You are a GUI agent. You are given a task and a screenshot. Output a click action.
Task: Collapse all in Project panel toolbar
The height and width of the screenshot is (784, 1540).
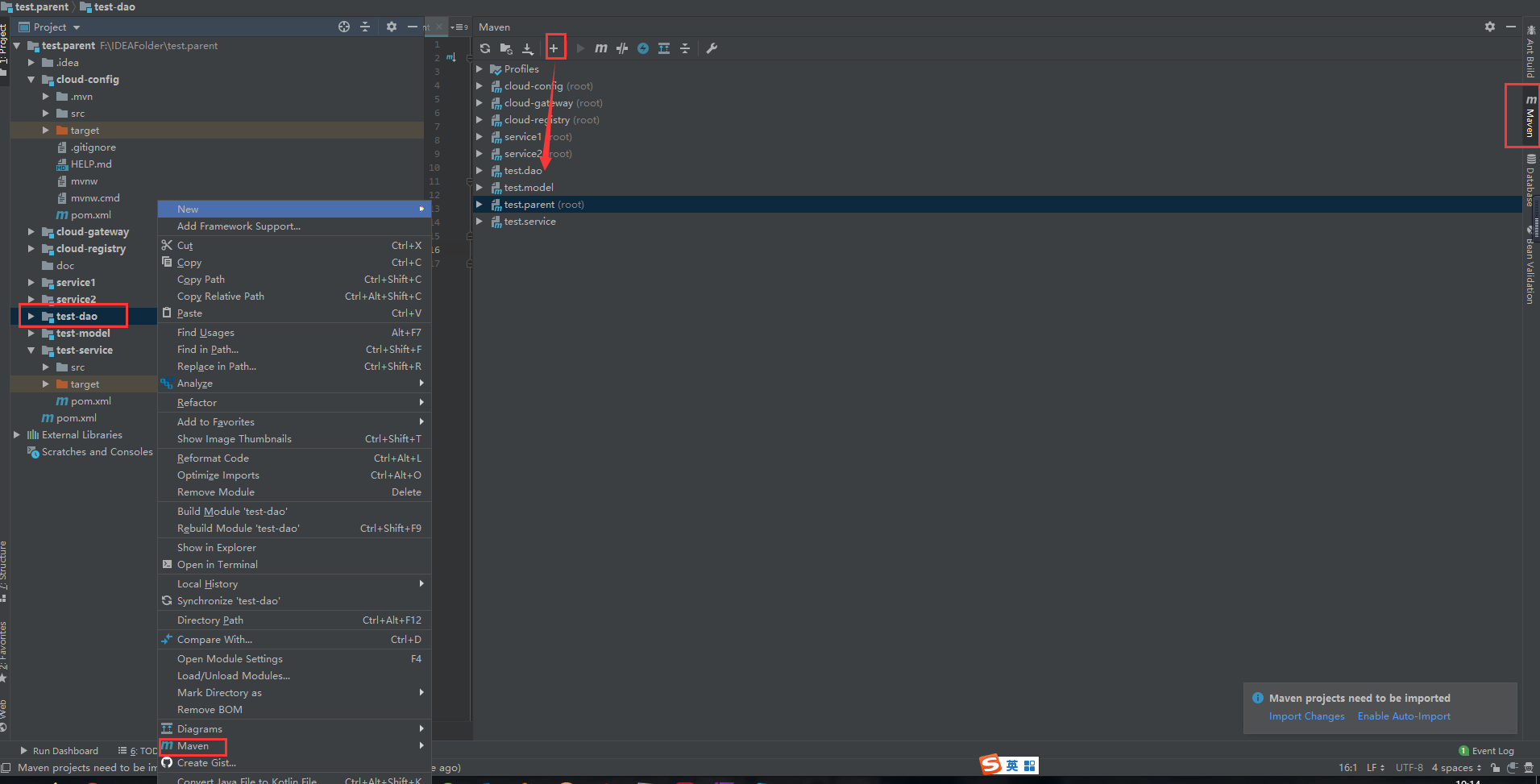point(365,27)
